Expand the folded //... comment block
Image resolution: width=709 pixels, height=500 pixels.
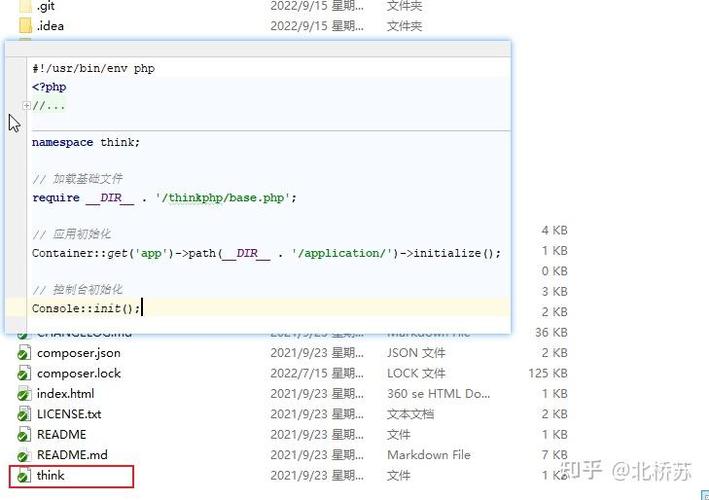(x=26, y=105)
